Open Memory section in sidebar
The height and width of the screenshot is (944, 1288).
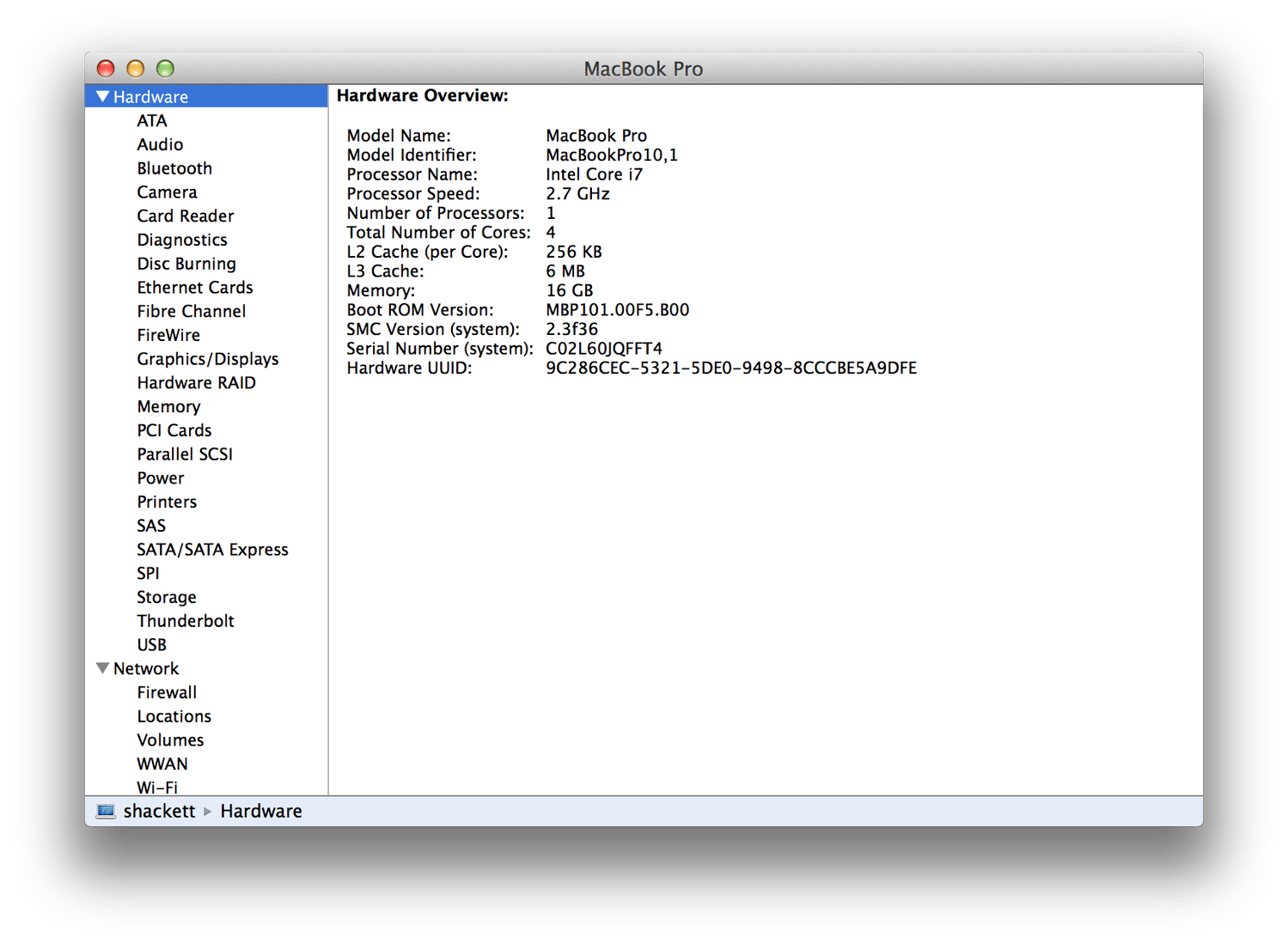click(168, 407)
